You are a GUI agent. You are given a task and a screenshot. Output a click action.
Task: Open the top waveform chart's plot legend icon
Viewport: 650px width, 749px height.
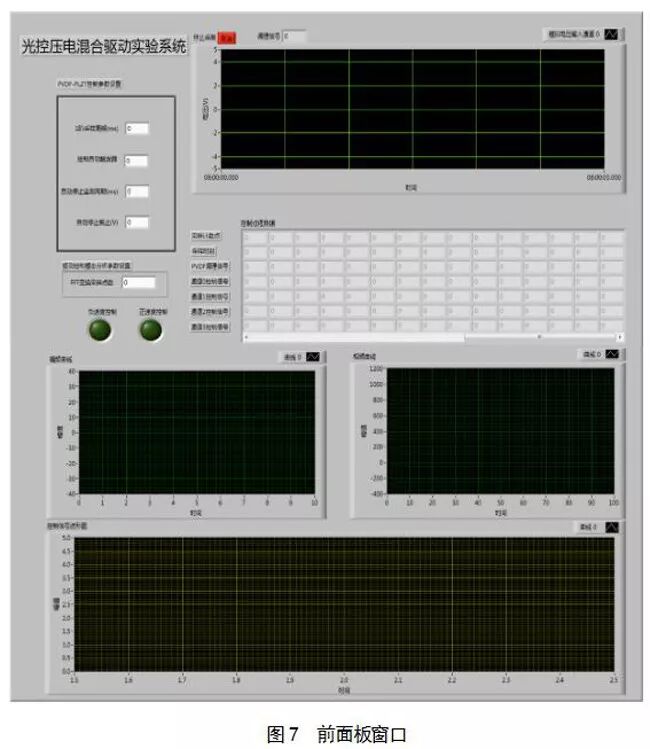click(x=611, y=34)
